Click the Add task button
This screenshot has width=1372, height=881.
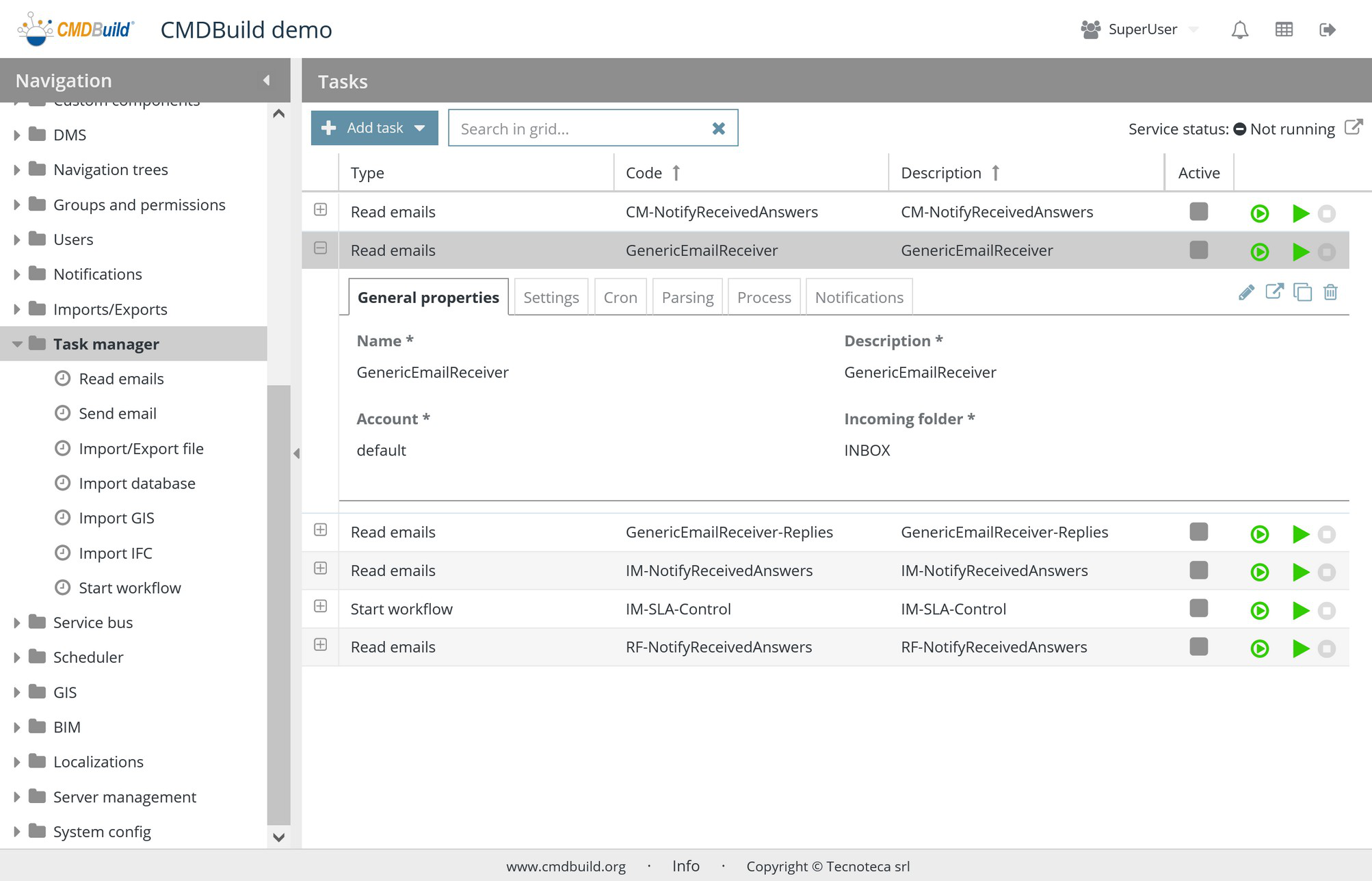pyautogui.click(x=374, y=128)
